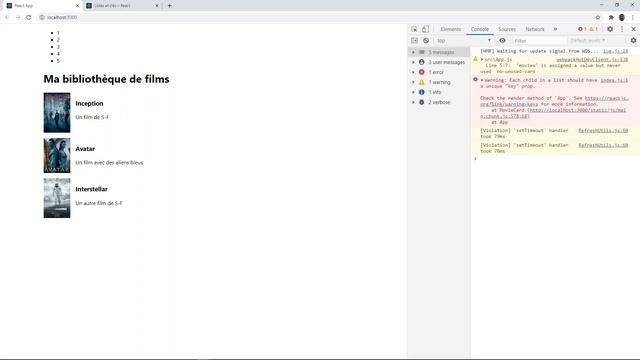Open the first RefreshUtils.js link
The width and height of the screenshot is (640, 360).
[x=603, y=131]
